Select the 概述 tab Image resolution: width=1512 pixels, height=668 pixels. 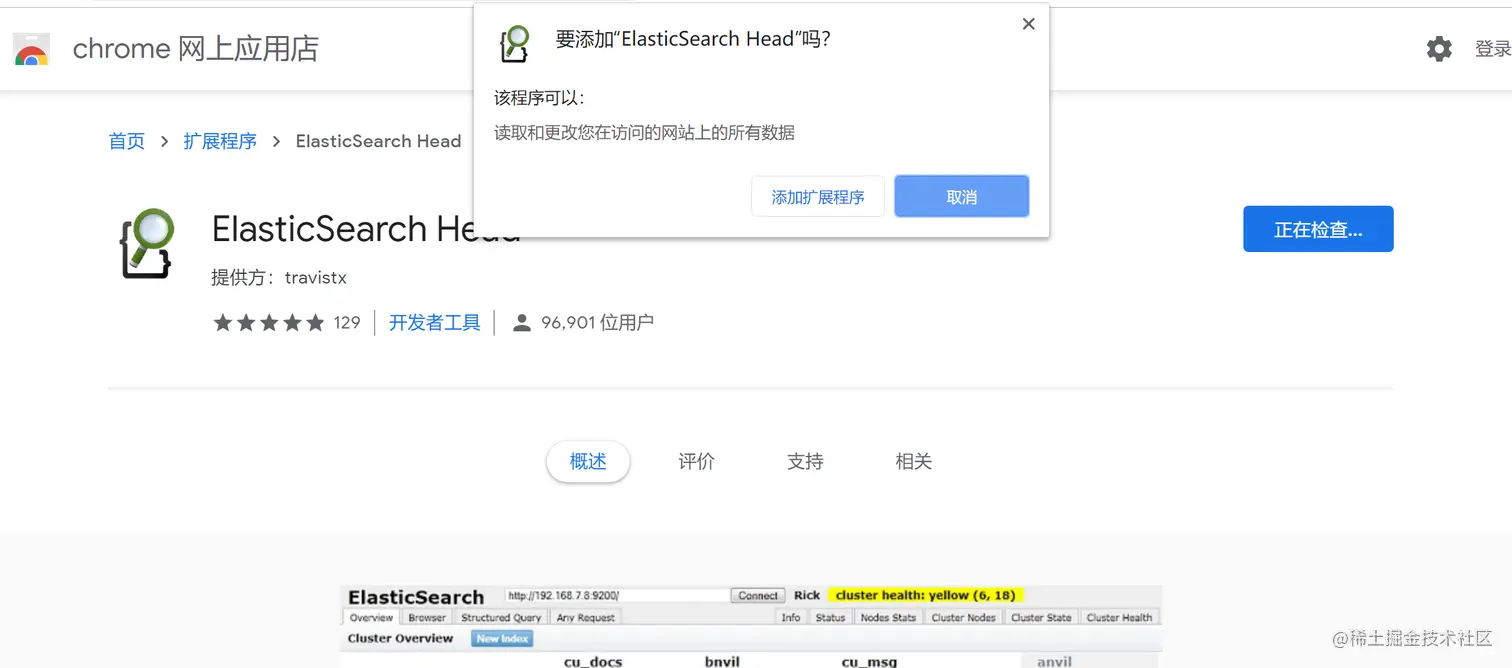pyautogui.click(x=588, y=461)
